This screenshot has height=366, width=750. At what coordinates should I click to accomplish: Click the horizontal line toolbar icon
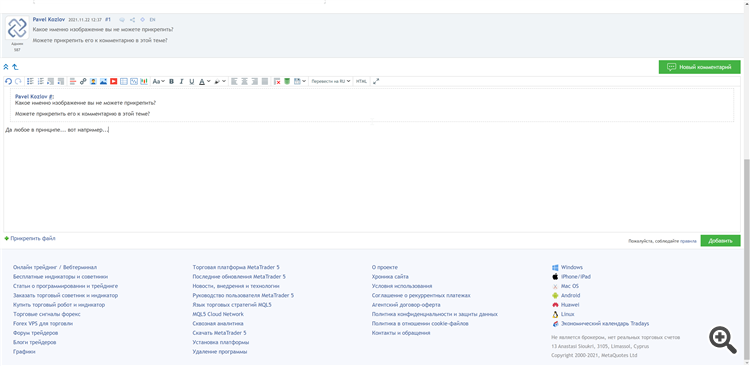pos(73,81)
